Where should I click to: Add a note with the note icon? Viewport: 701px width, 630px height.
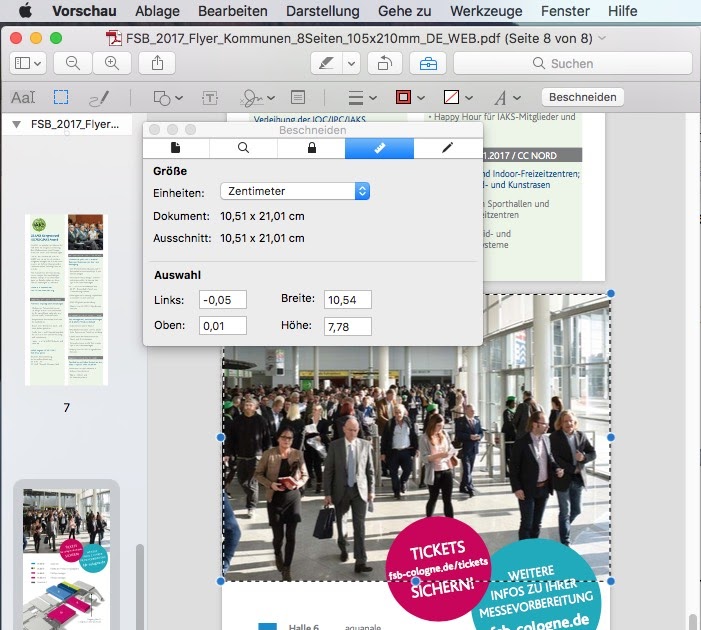[x=298, y=97]
